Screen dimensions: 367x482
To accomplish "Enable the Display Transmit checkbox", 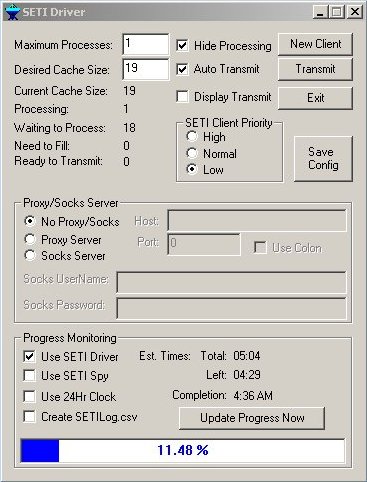I will tap(182, 97).
